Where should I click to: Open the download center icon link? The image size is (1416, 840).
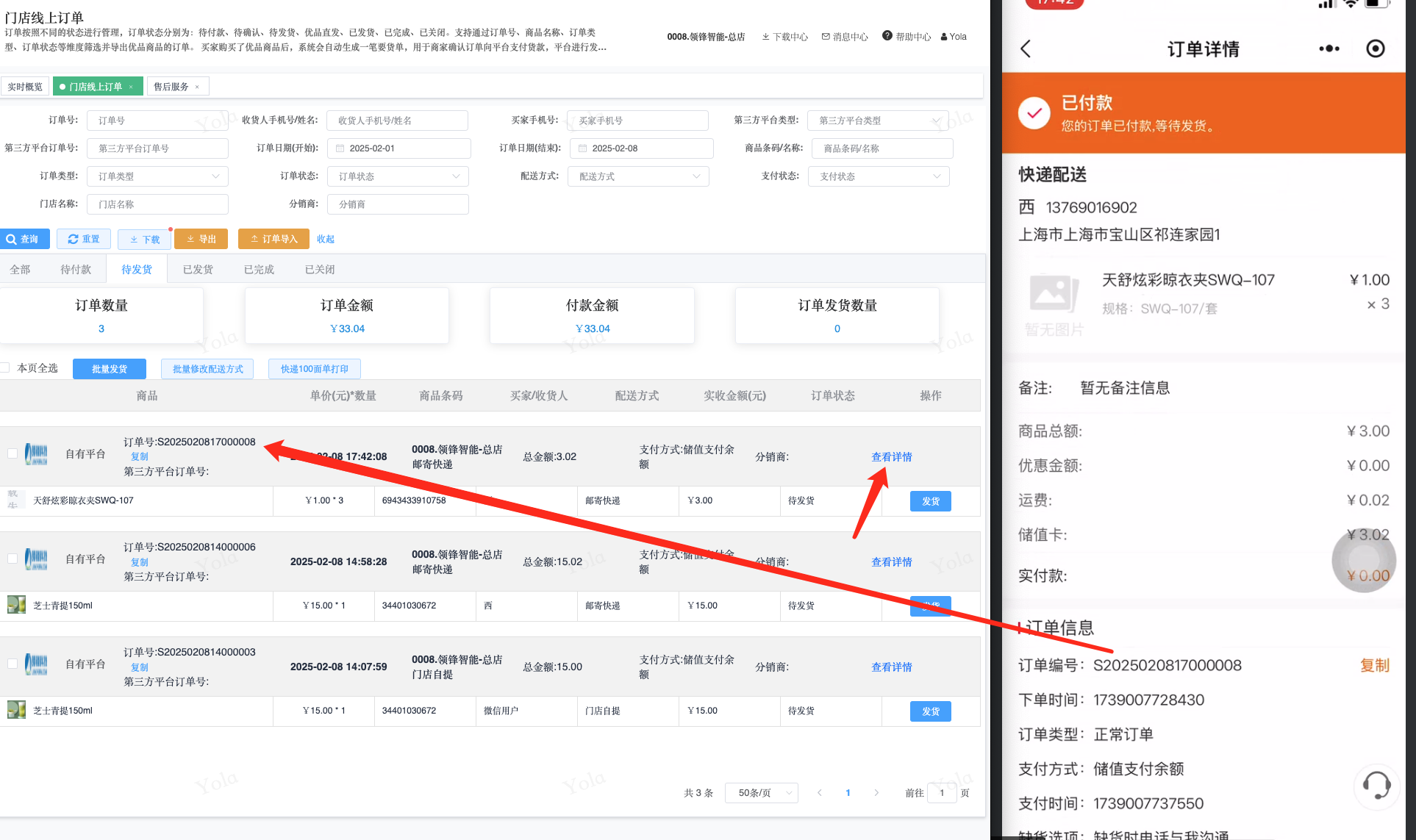tap(765, 37)
